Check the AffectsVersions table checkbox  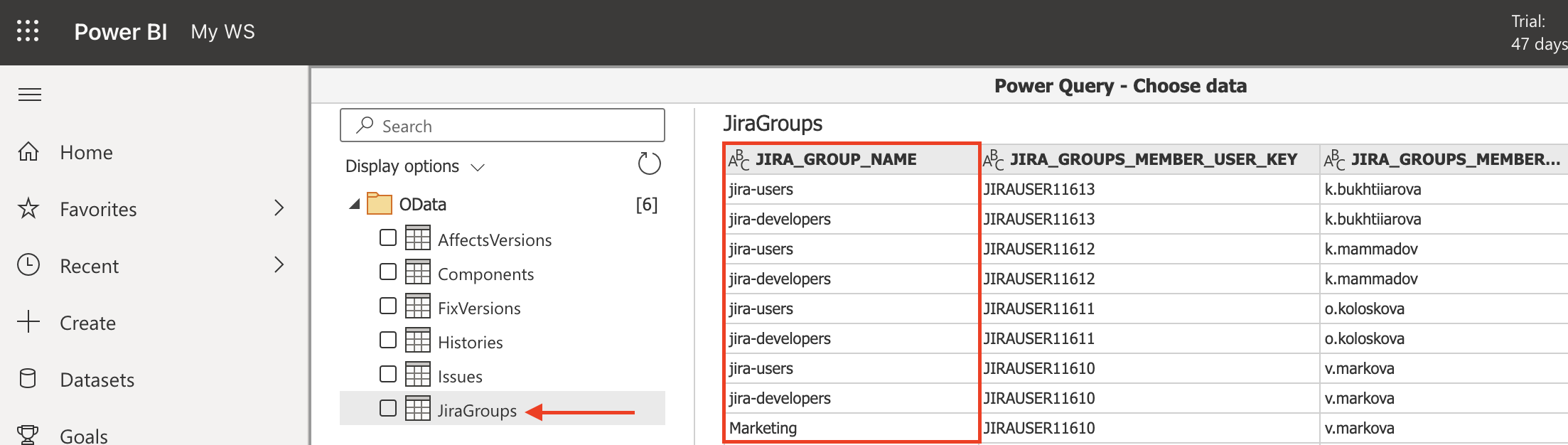coord(388,237)
